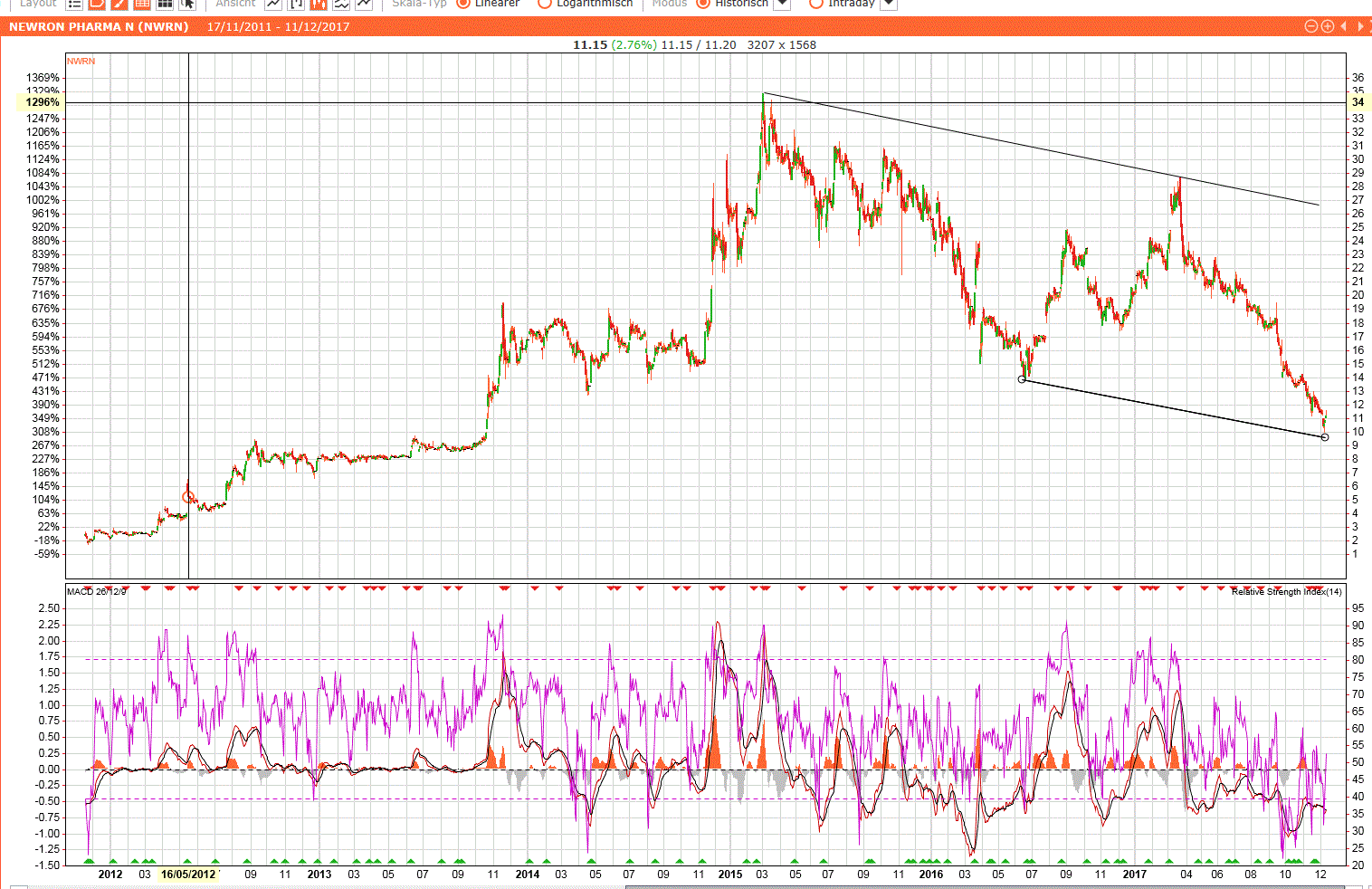Click the 2015 year label on time axis
1372x889 pixels.
(730, 875)
